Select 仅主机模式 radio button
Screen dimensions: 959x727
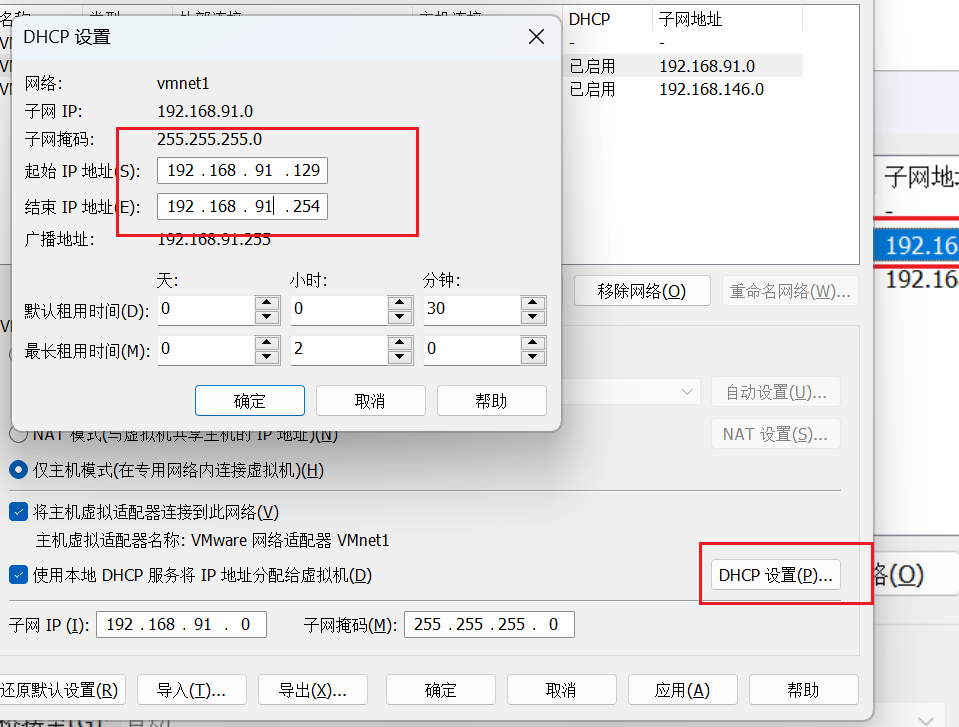click(x=18, y=469)
